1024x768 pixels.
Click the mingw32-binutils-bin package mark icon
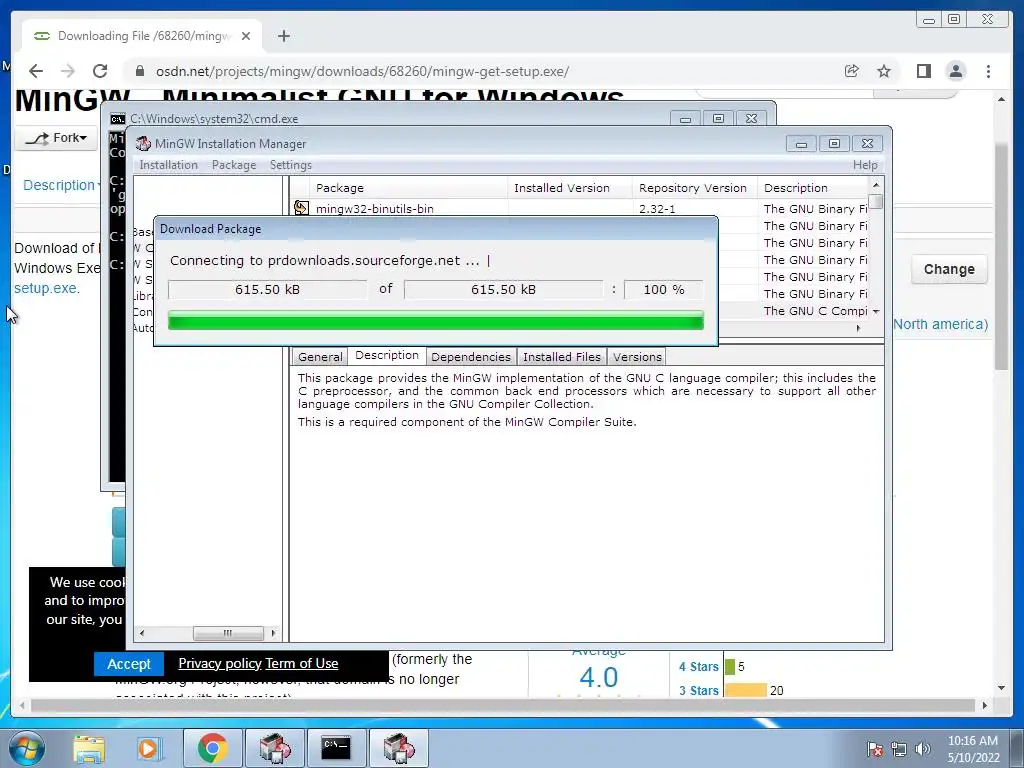pyautogui.click(x=301, y=208)
